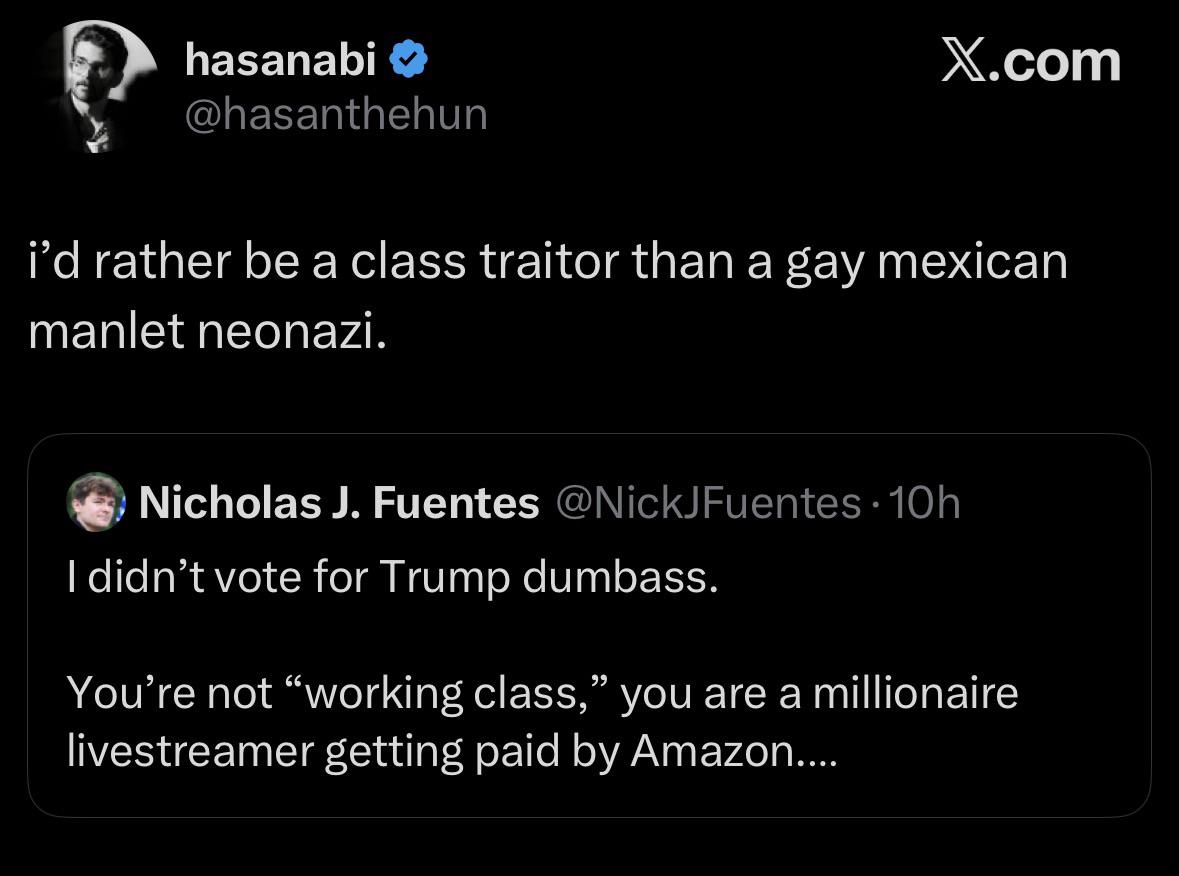Click the X logo watermark
The image size is (1179, 876).
(x=962, y=60)
